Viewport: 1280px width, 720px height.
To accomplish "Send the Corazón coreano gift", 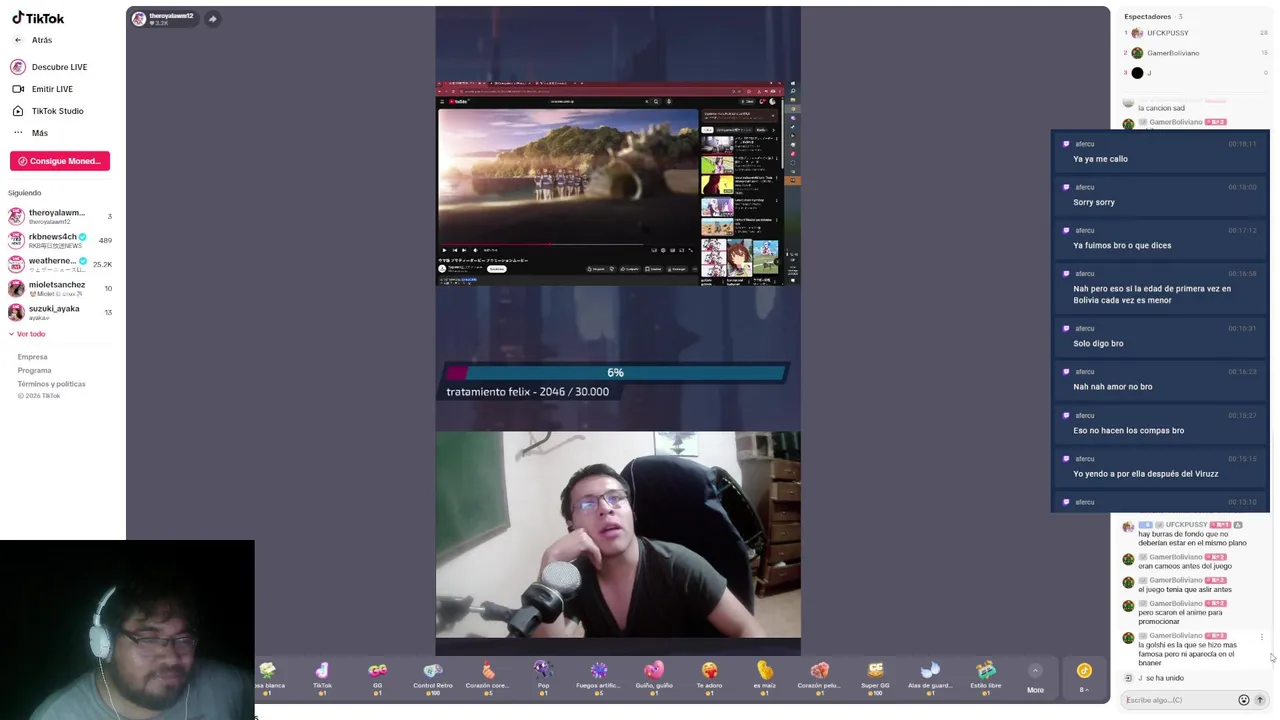I will (x=487, y=677).
